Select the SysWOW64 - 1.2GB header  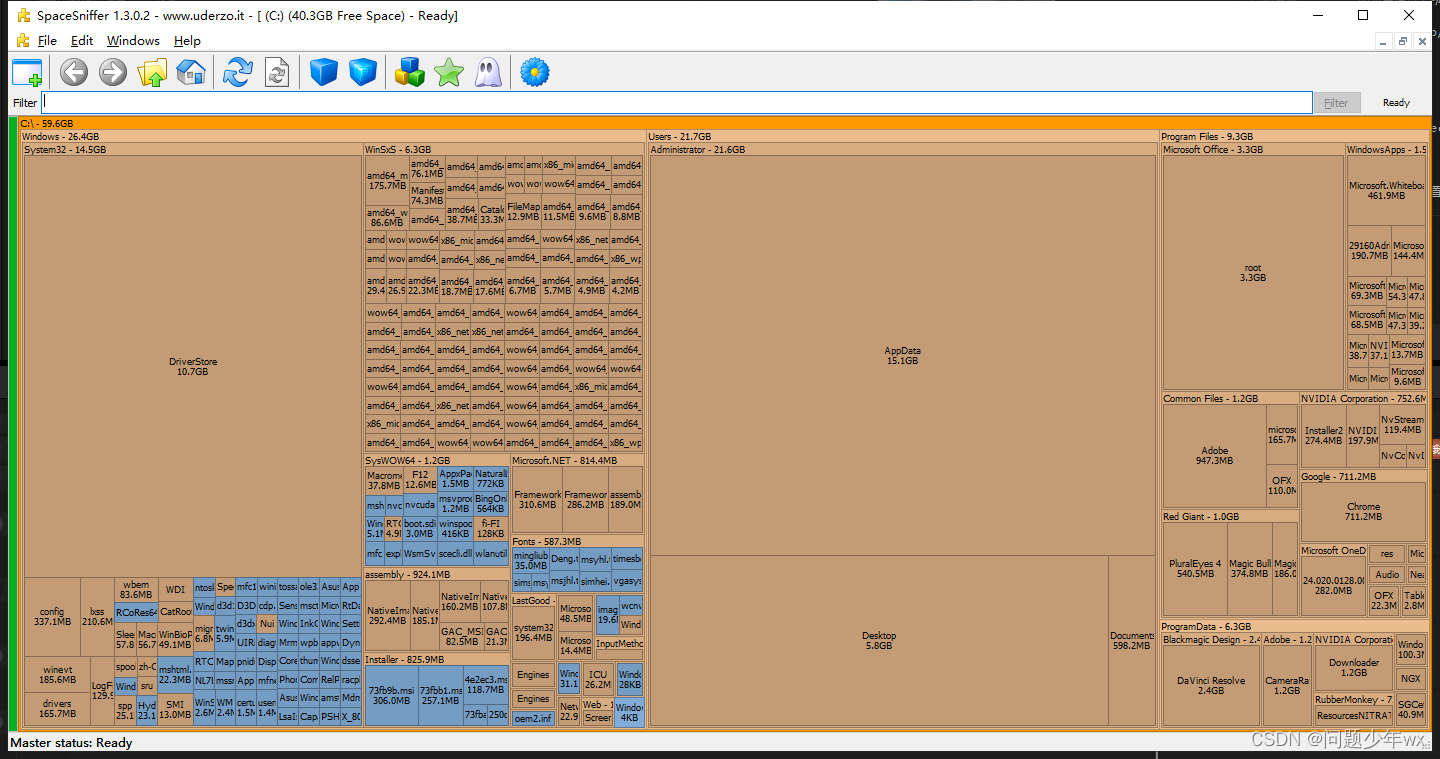tap(436, 461)
